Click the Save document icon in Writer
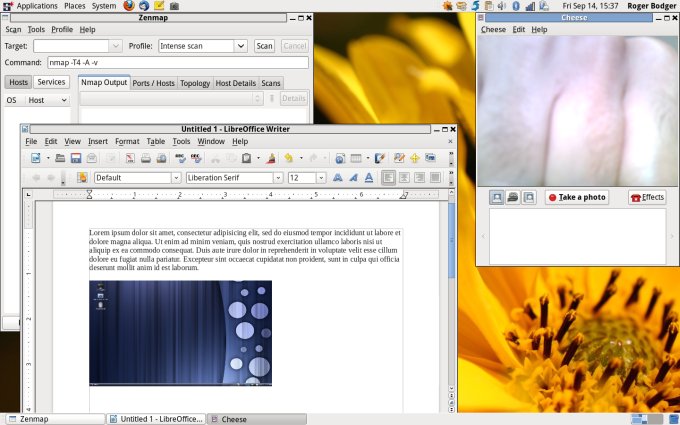Viewport: 680px width, 425px height. point(76,158)
